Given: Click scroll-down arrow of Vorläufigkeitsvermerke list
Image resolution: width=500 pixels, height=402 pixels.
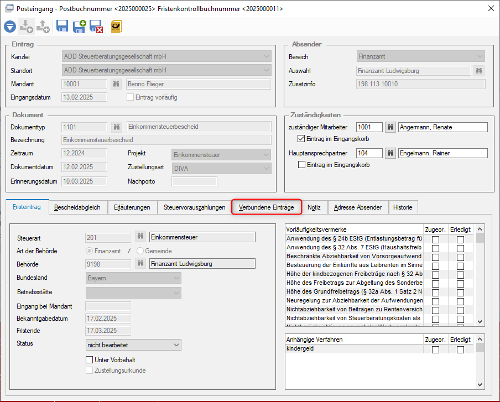Looking at the screenshot, I should [480, 321].
